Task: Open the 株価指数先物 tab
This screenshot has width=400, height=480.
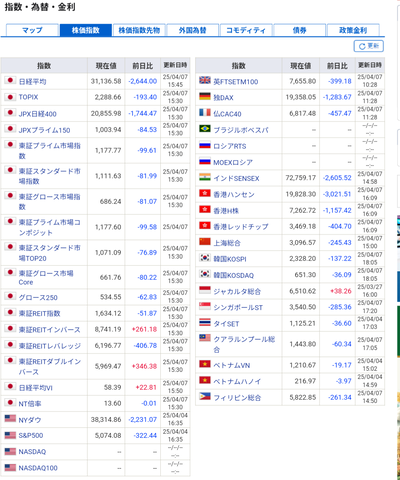Action: coord(139,30)
